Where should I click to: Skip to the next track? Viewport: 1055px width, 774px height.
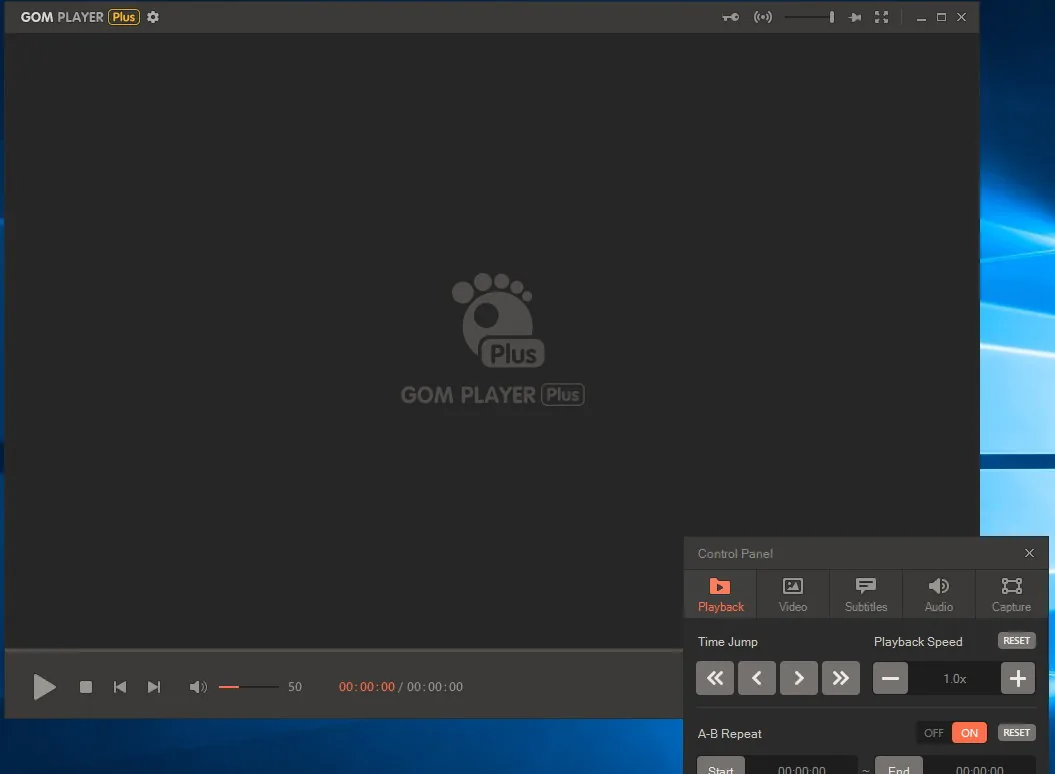[154, 687]
